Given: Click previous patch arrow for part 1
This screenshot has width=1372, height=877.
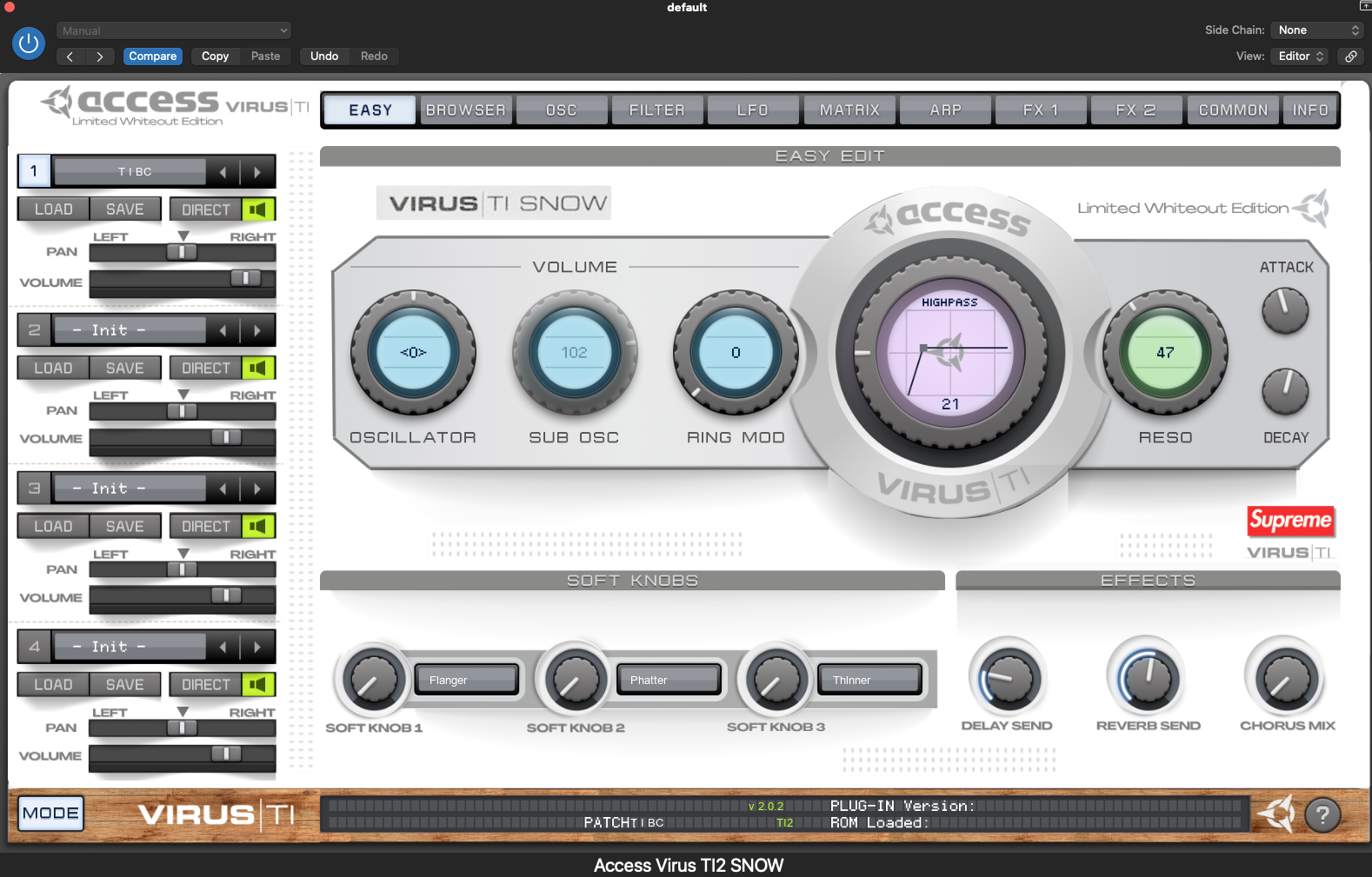Looking at the screenshot, I should [223, 172].
